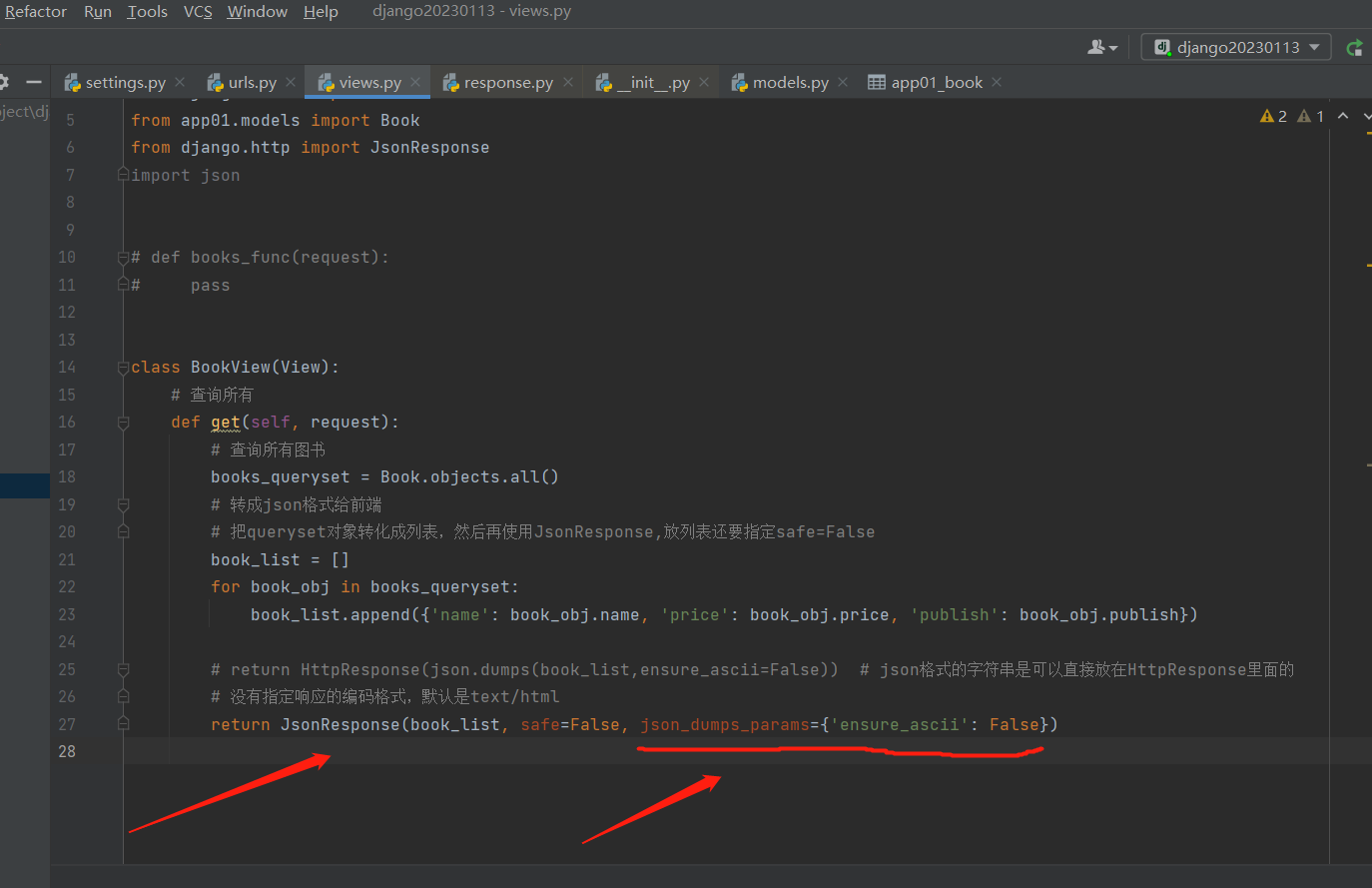Click the weak warnings indicator showing 1
Viewport: 1372px width, 888px height.
point(1311,117)
